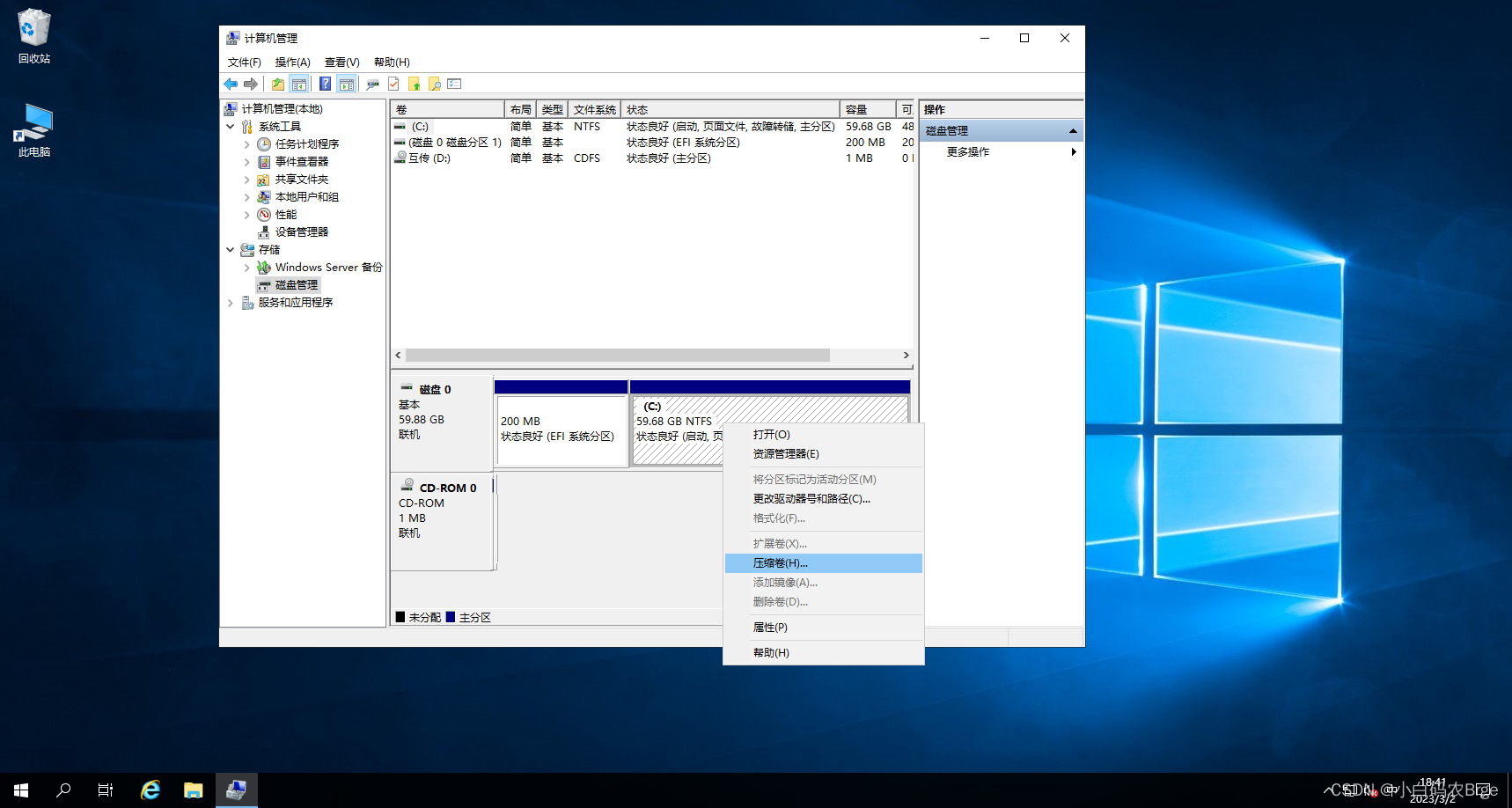Open Task View on the taskbar

[x=106, y=790]
